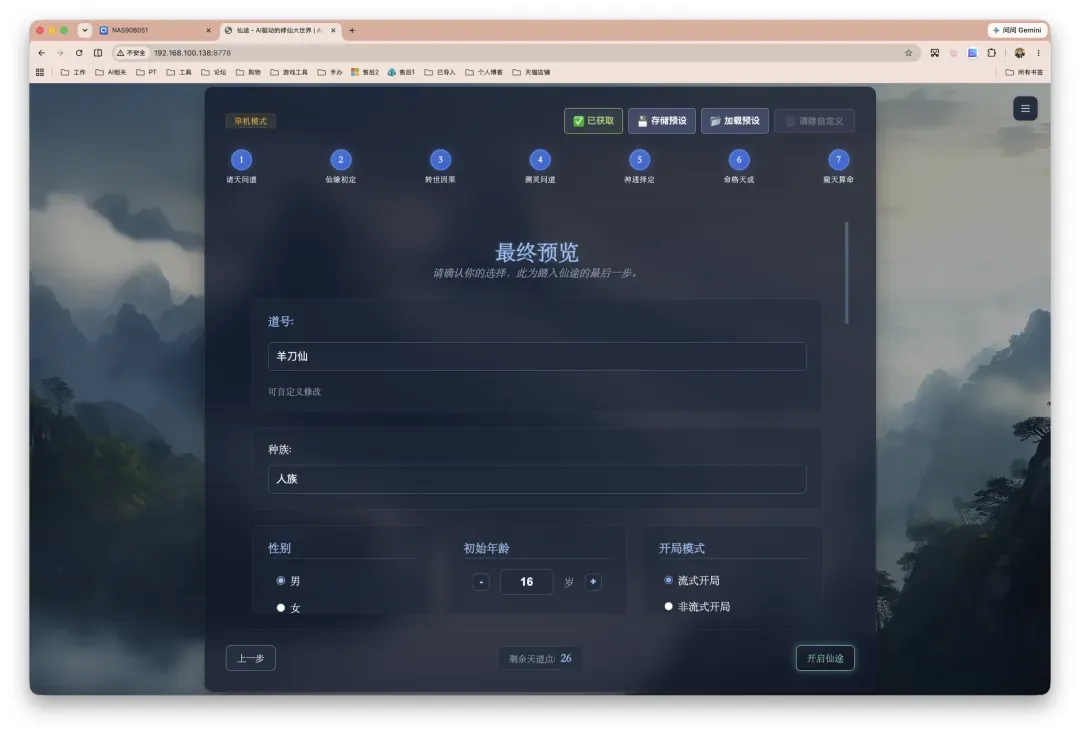Bookmark this page with the star icon
The height and width of the screenshot is (734, 1080).
point(908,53)
